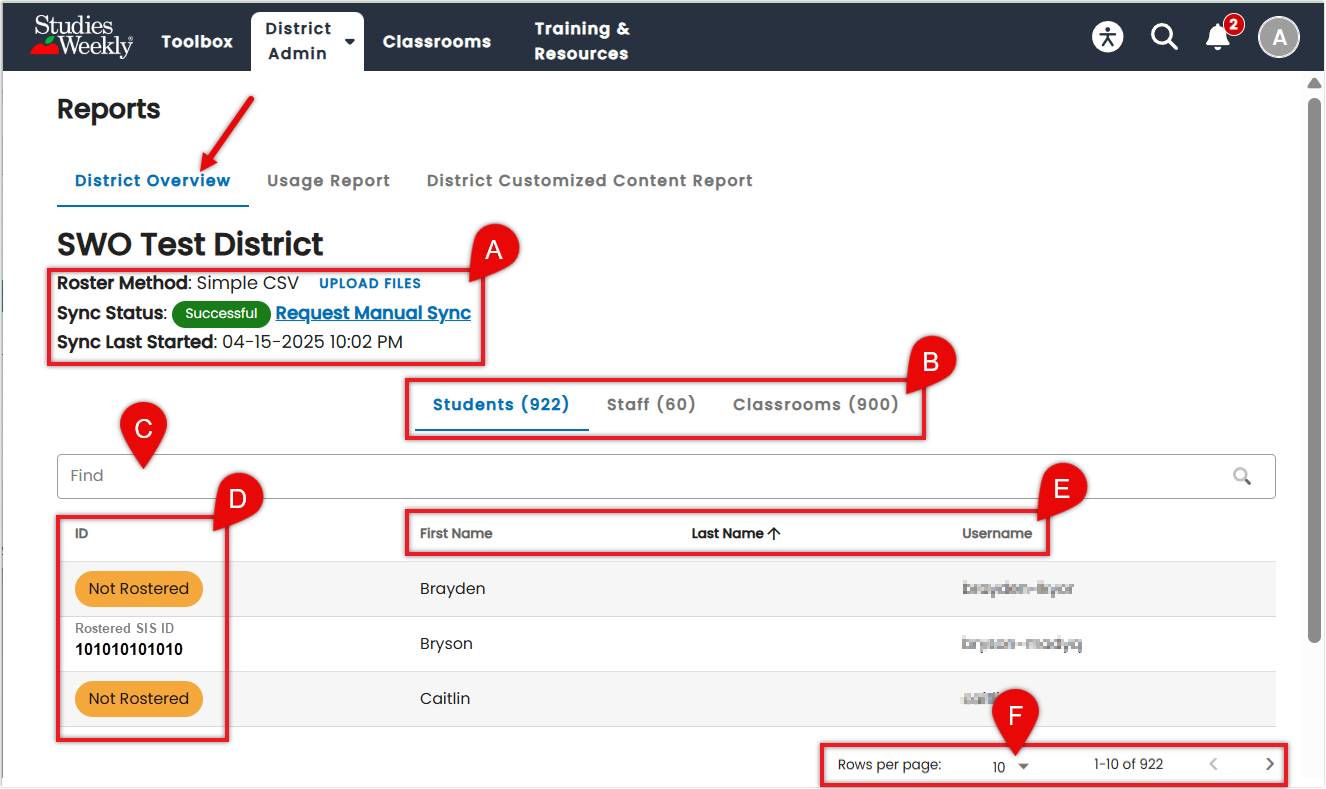Image resolution: width=1326 pixels, height=789 pixels.
Task: Open District Customized Content Report tab
Action: 590,181
